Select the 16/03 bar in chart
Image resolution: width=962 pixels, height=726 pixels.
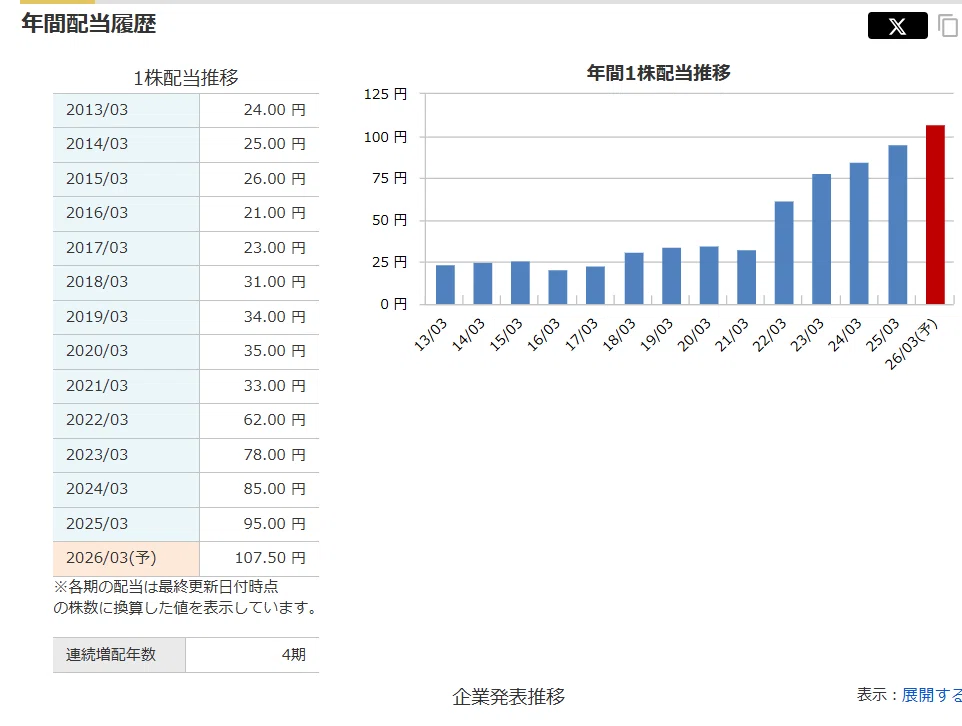coord(558,287)
